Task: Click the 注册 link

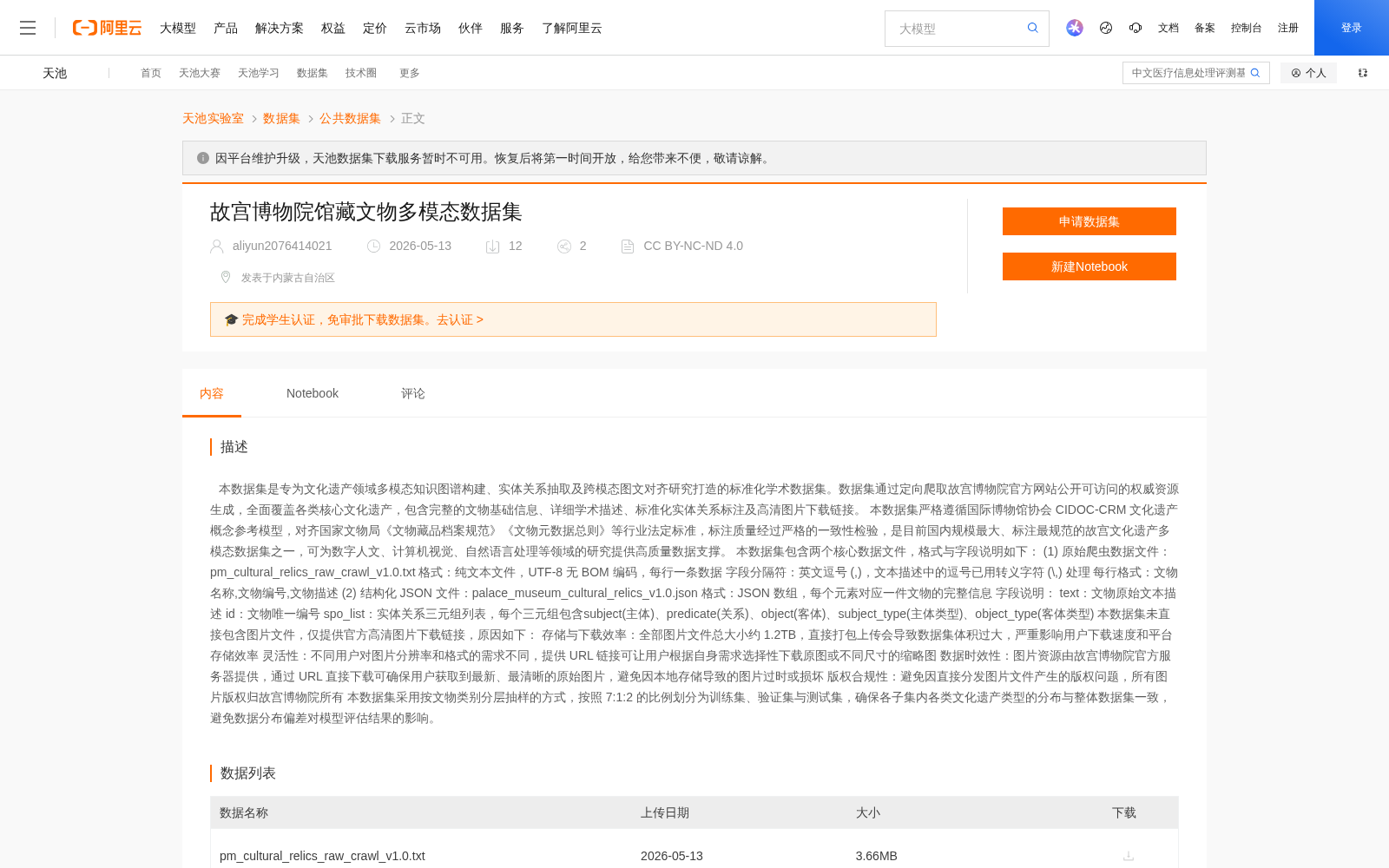Action: 1288,28
